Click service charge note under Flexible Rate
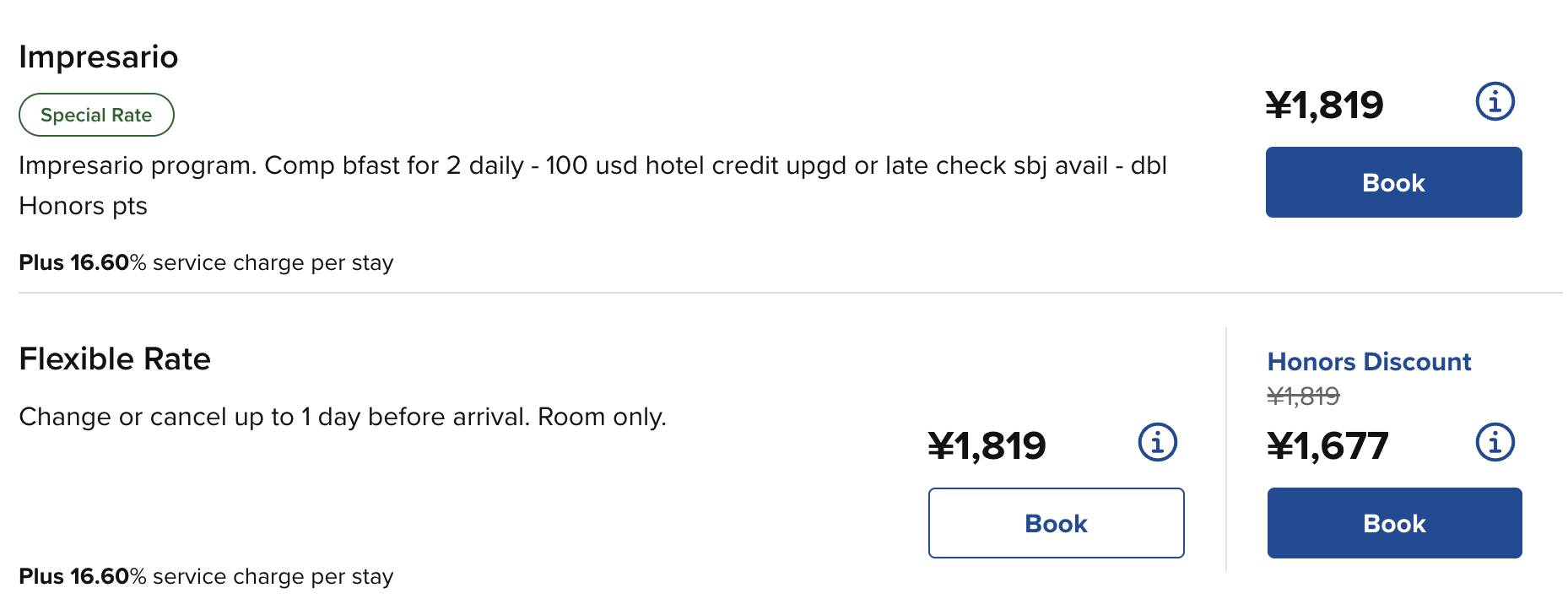This screenshot has height=604, width=1568. (x=206, y=577)
